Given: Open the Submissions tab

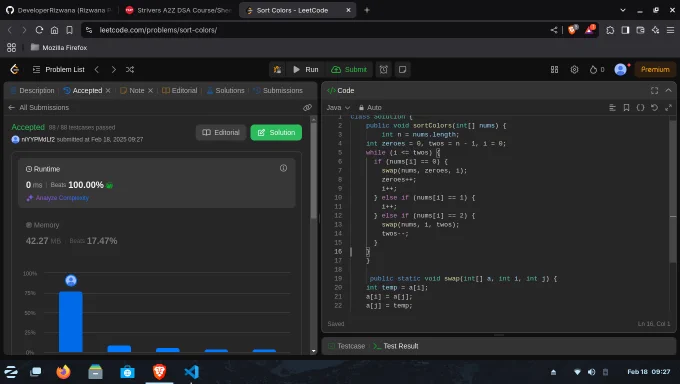Looking at the screenshot, I should [278, 90].
